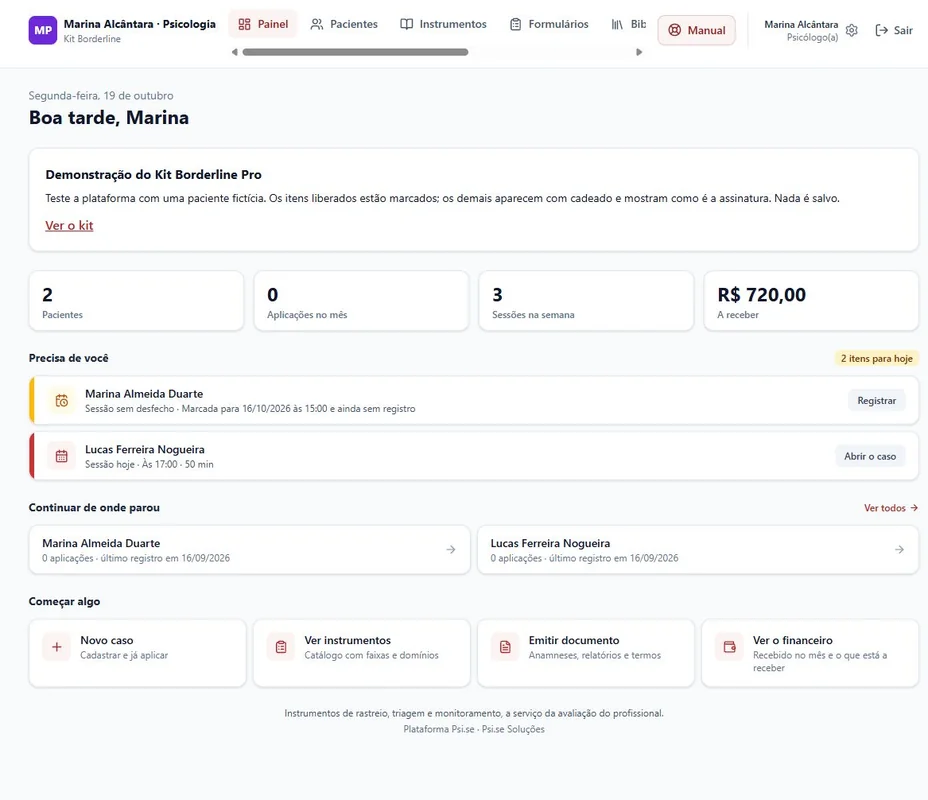Open Ver todos link
This screenshot has height=800, width=928.
pos(891,508)
